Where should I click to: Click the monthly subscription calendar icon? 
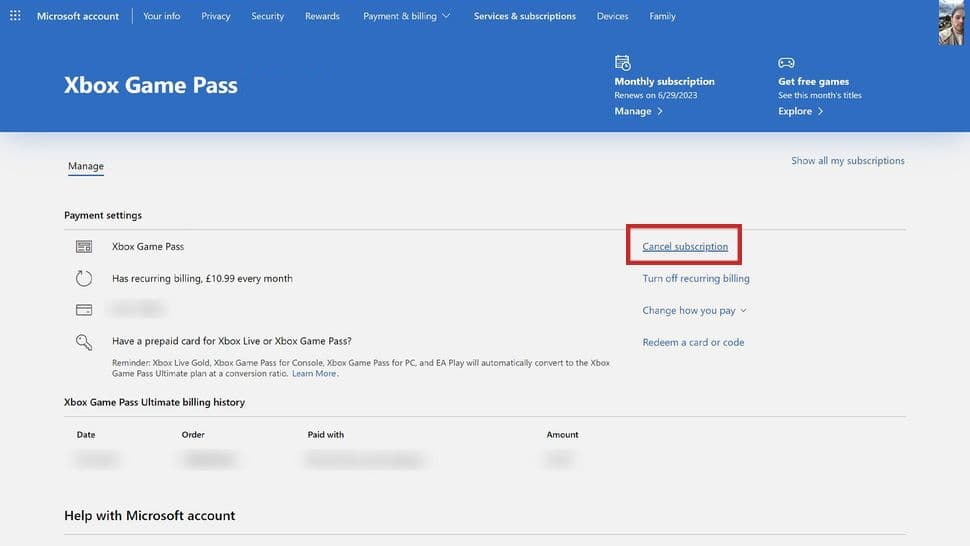tap(622, 62)
